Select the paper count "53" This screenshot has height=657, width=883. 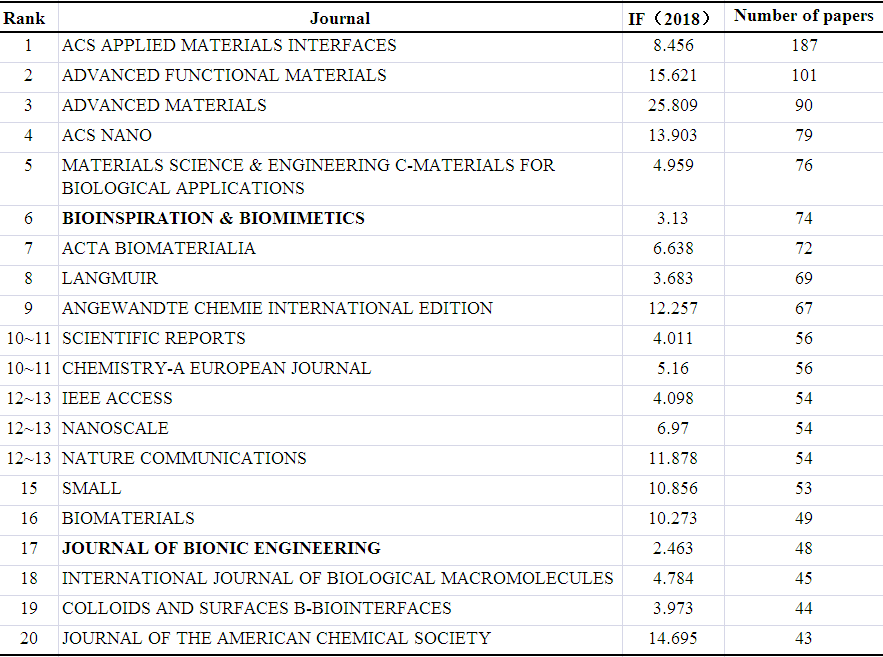click(x=804, y=488)
